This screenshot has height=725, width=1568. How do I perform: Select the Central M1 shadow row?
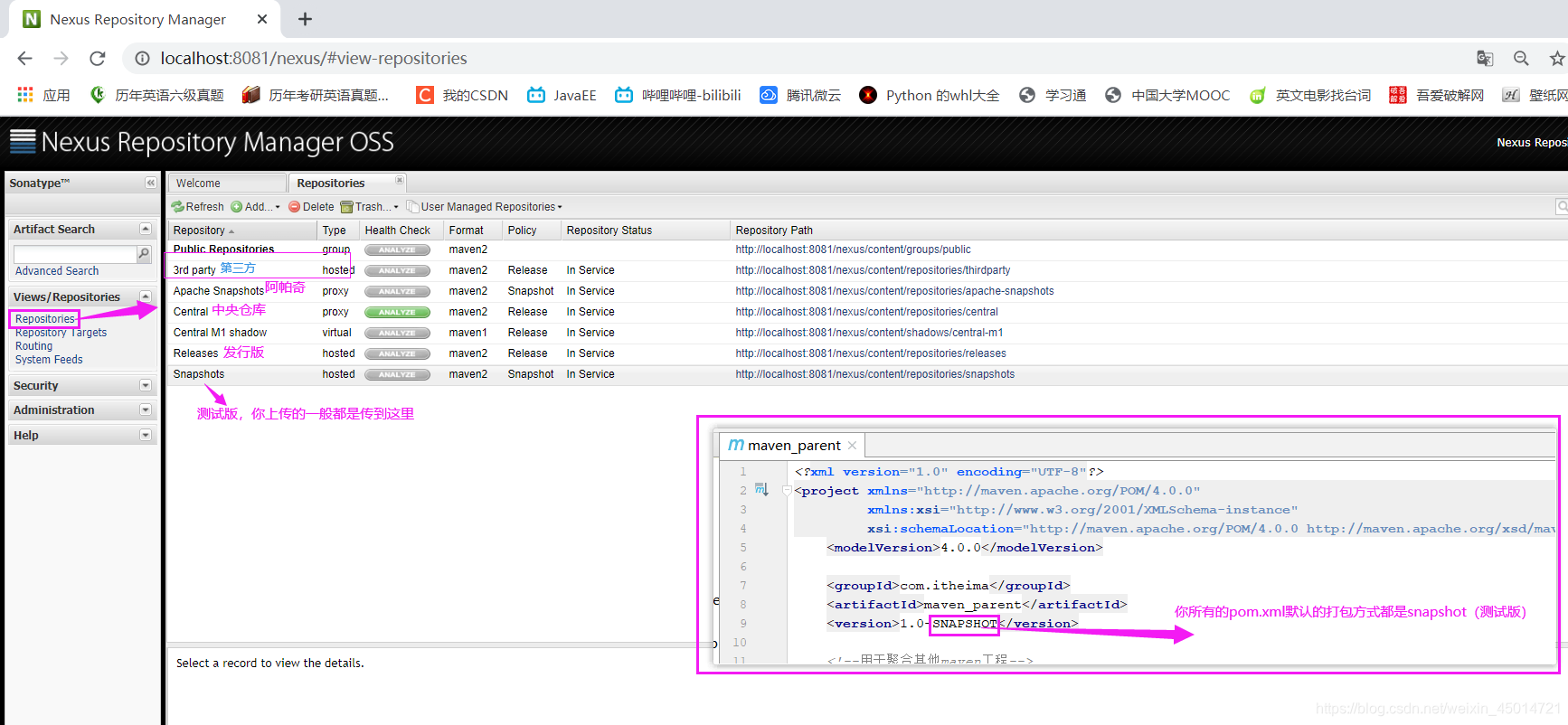click(x=868, y=333)
